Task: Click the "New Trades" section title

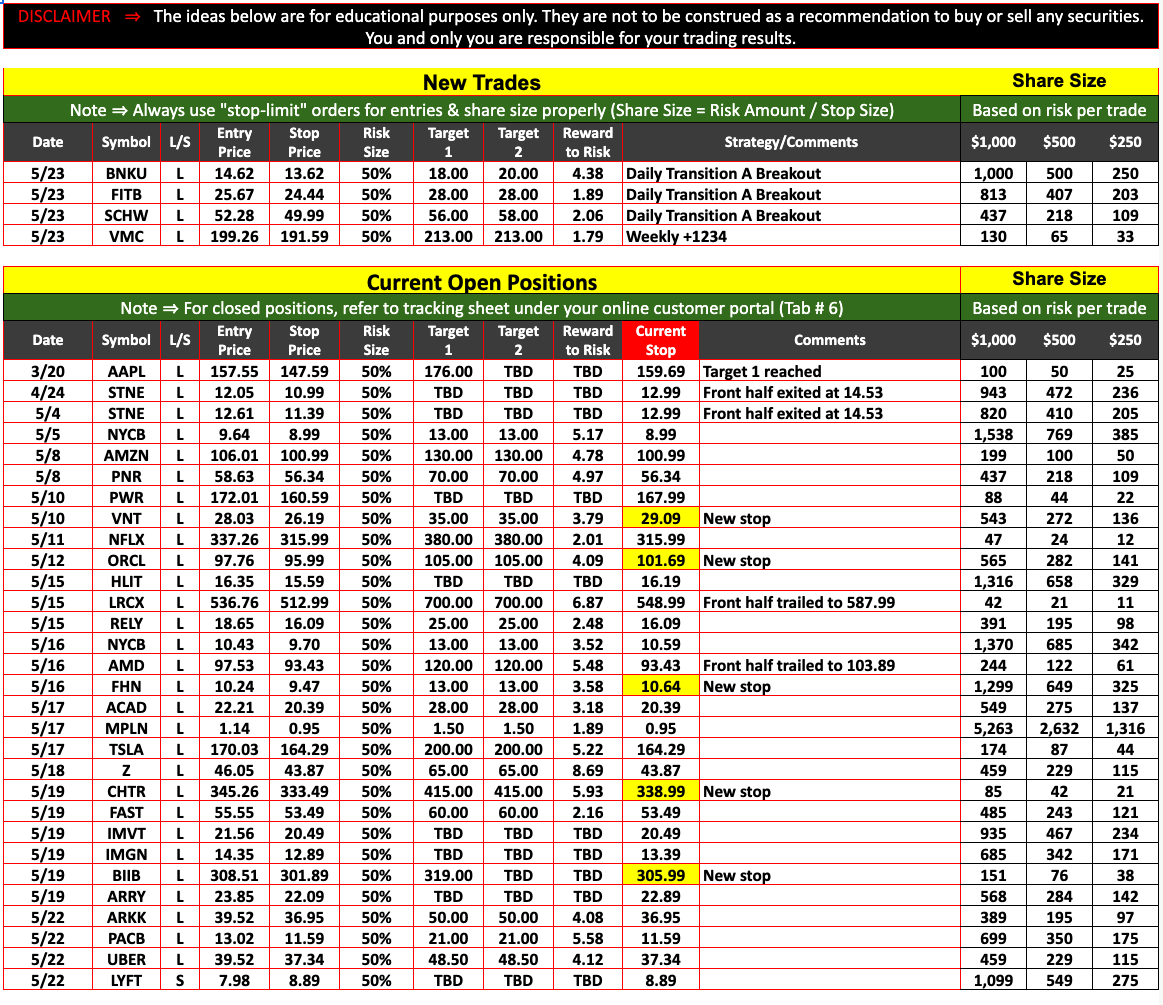Action: point(481,82)
